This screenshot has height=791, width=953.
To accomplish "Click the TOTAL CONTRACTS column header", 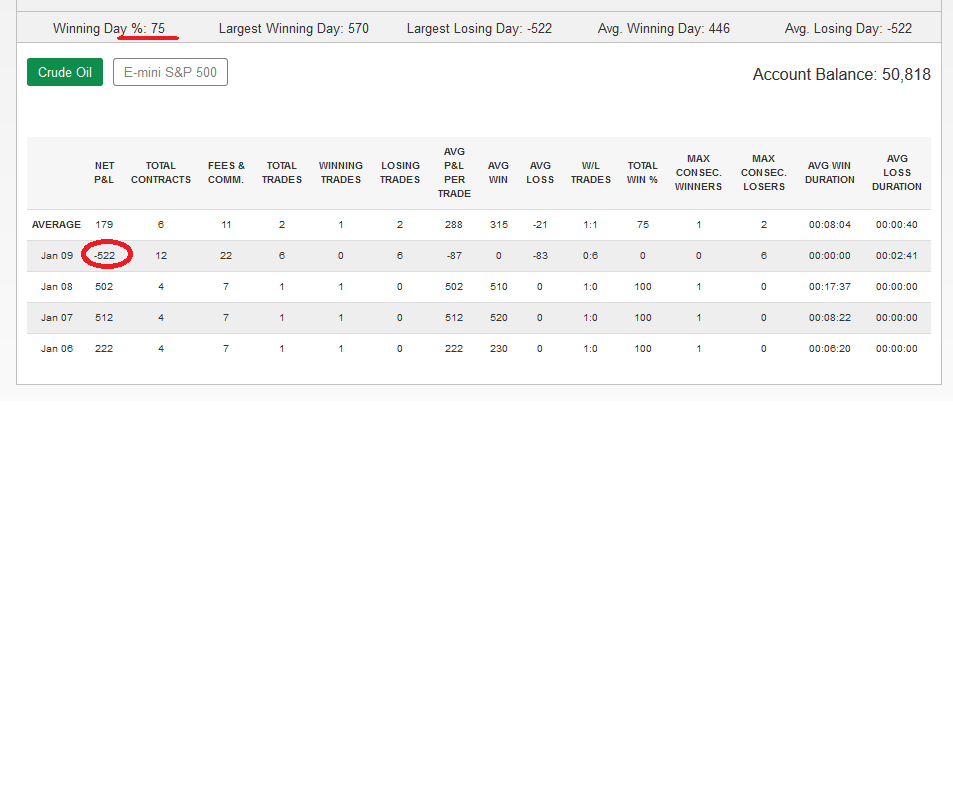I will click(x=160, y=173).
